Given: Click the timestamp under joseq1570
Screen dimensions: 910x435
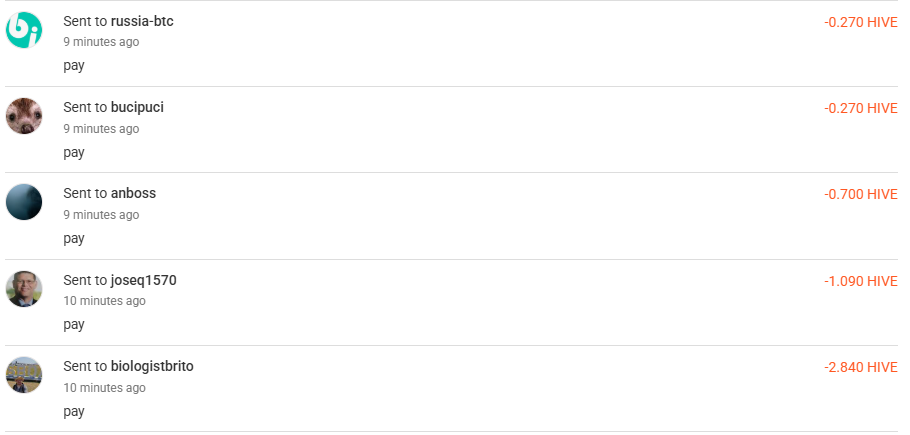Looking at the screenshot, I should coord(104,301).
